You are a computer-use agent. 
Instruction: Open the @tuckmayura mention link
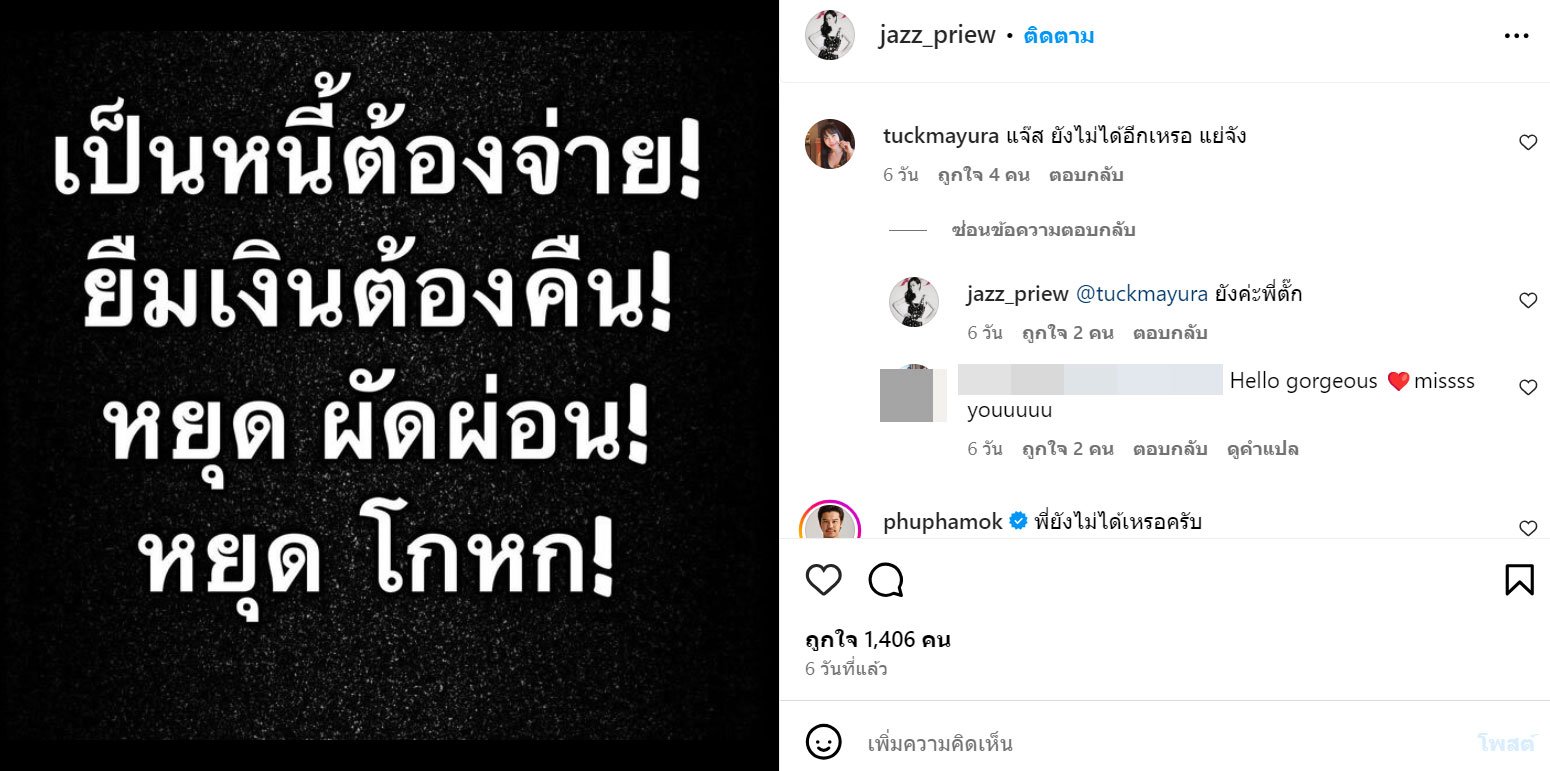(x=1141, y=295)
